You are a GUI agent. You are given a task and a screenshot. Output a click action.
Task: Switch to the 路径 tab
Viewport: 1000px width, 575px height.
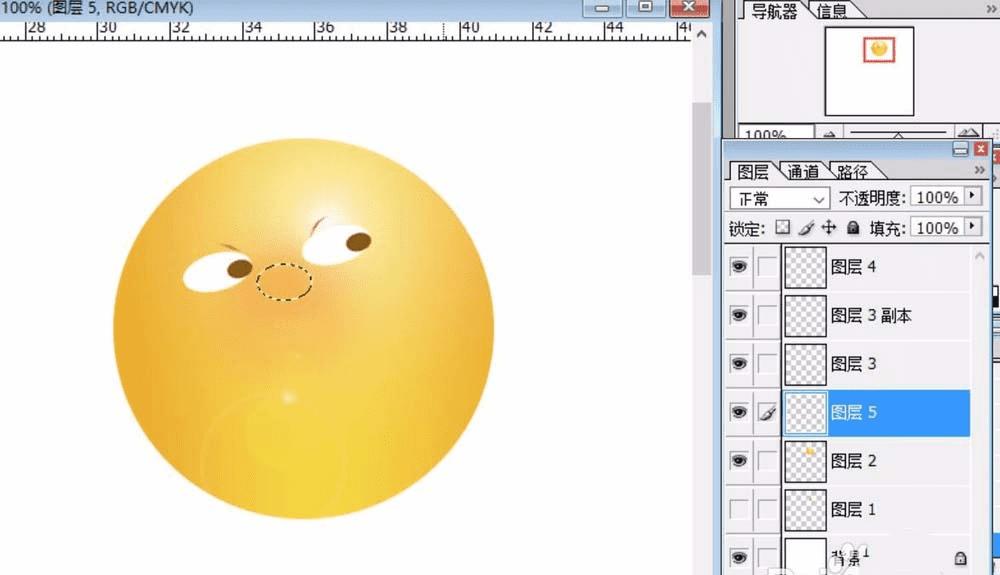point(853,171)
